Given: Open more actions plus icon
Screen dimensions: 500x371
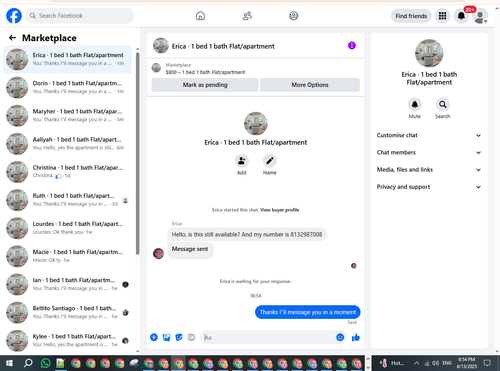Looking at the screenshot, I should [154, 337].
